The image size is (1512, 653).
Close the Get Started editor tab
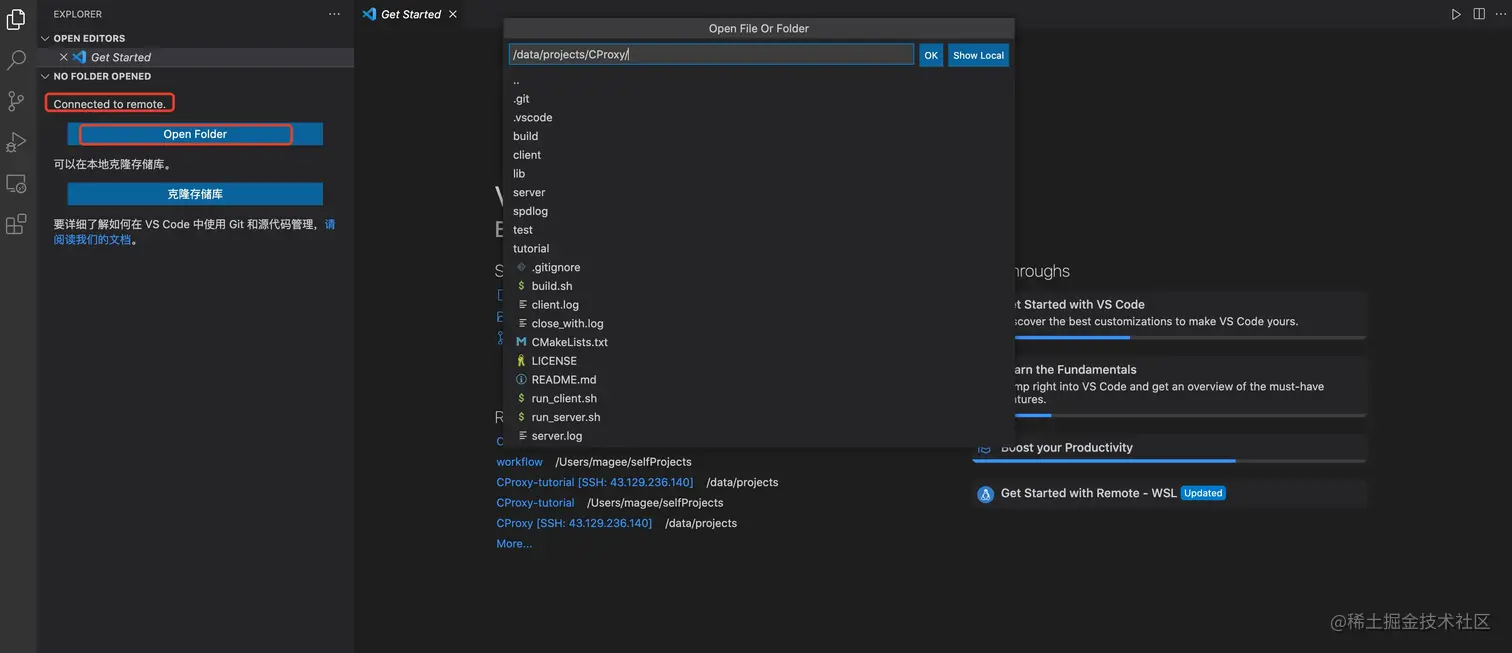click(453, 14)
